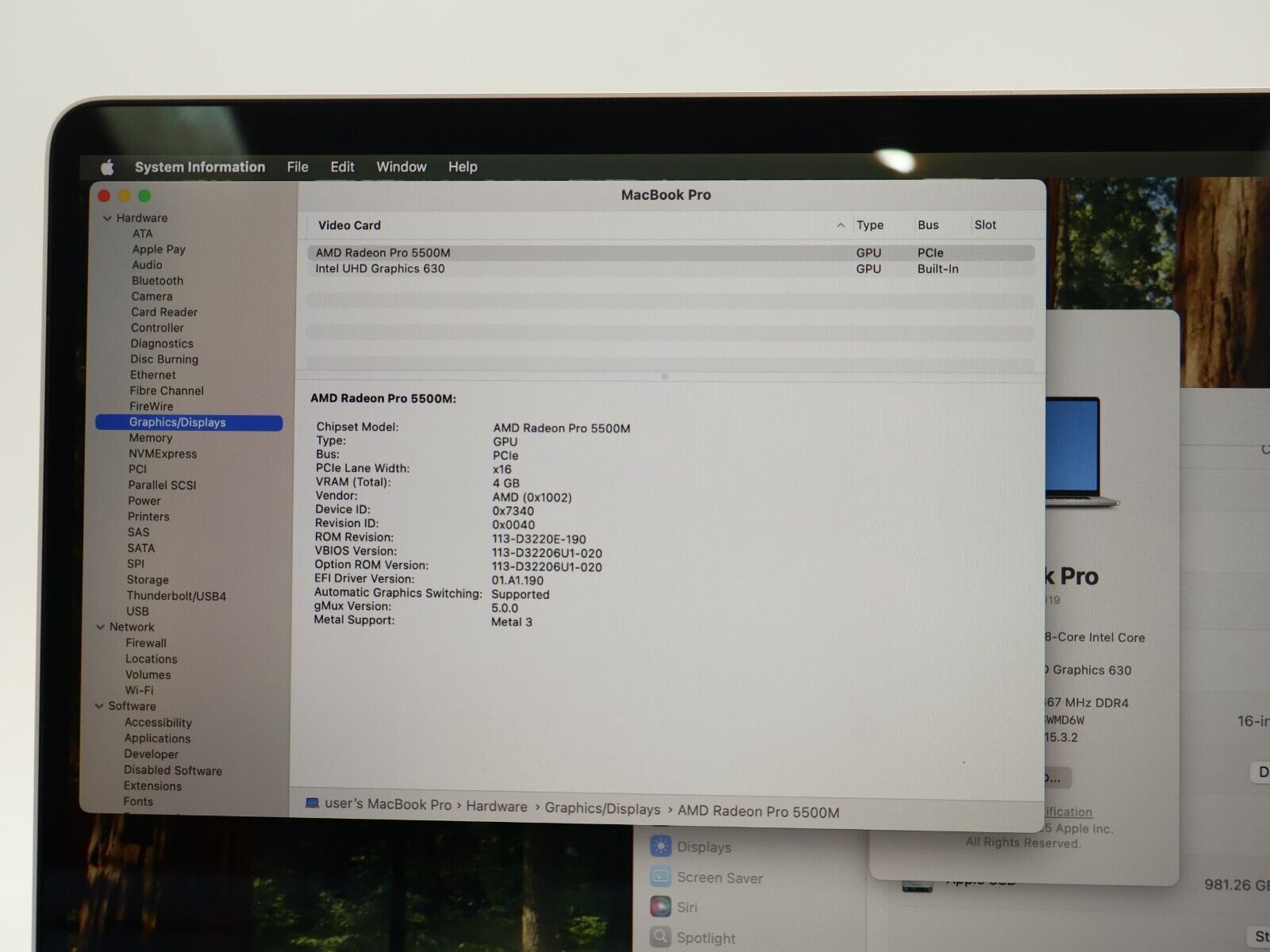This screenshot has height=952, width=1270.
Task: Click the red close window button
Action: (x=104, y=196)
